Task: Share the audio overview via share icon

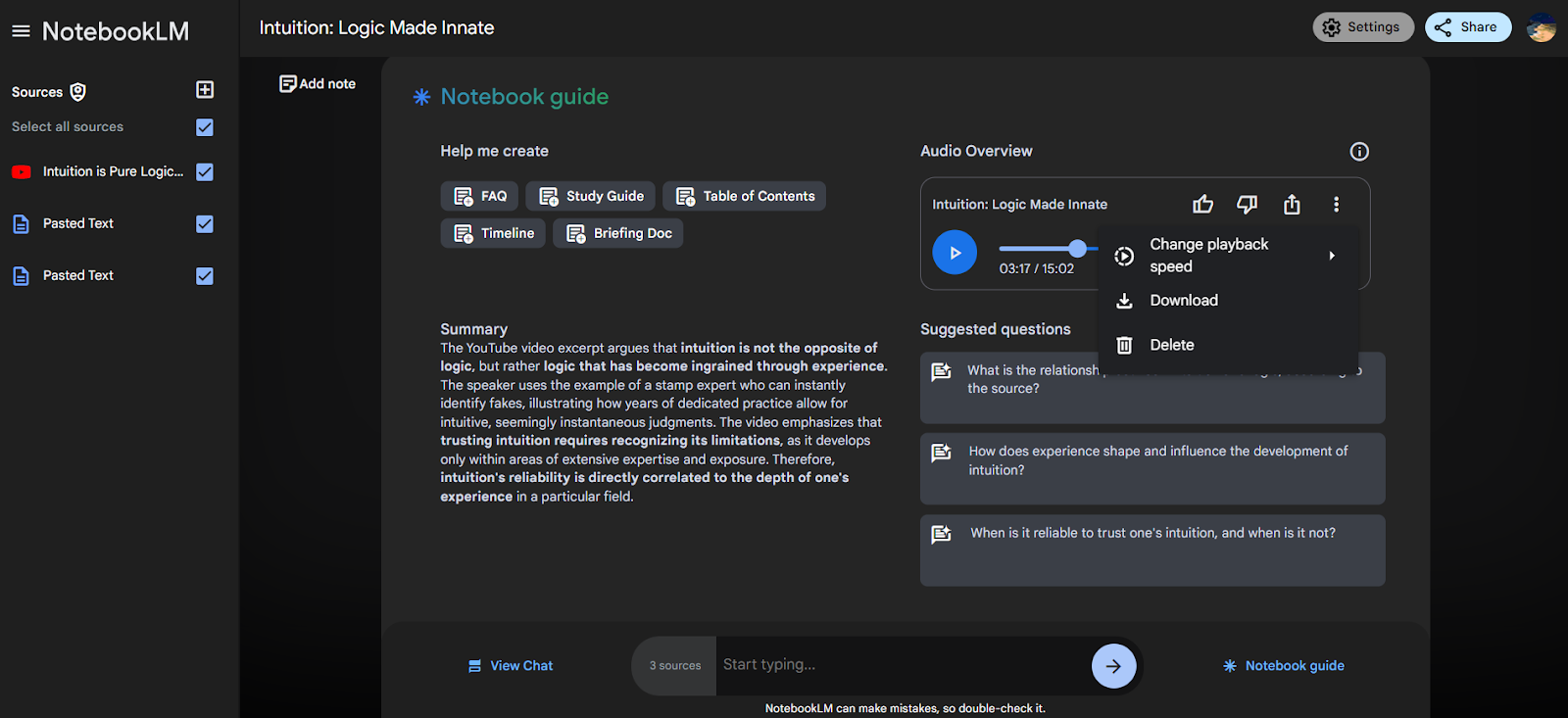Action: pos(1292,204)
